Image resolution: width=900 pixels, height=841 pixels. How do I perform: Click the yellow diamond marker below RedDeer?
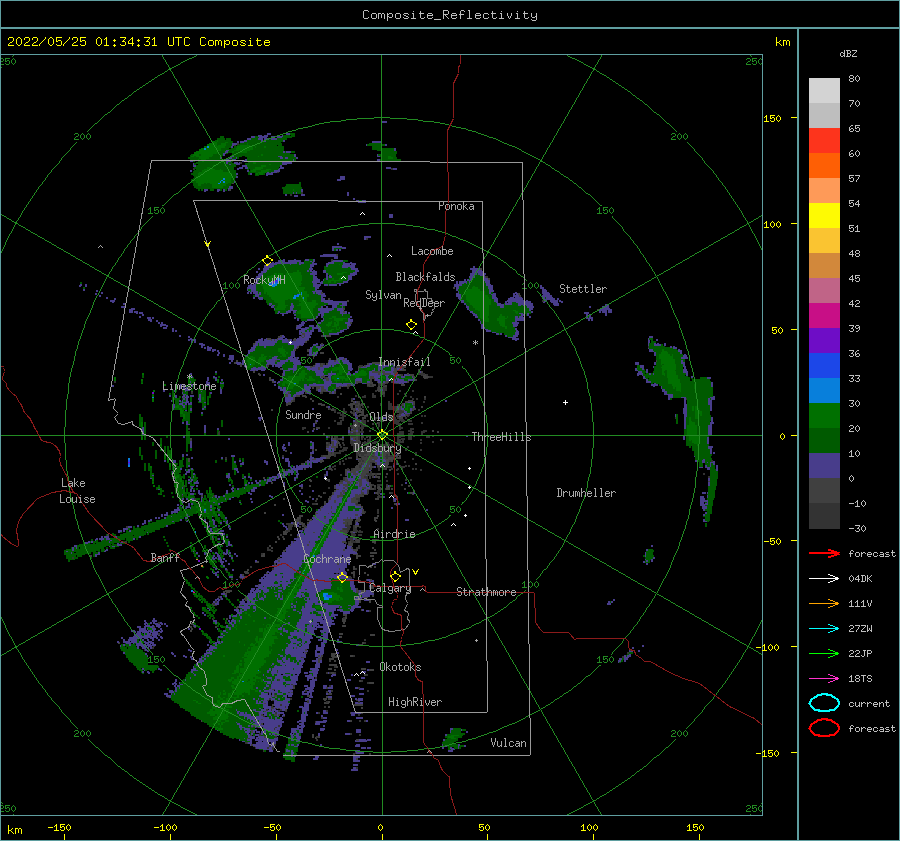411,325
